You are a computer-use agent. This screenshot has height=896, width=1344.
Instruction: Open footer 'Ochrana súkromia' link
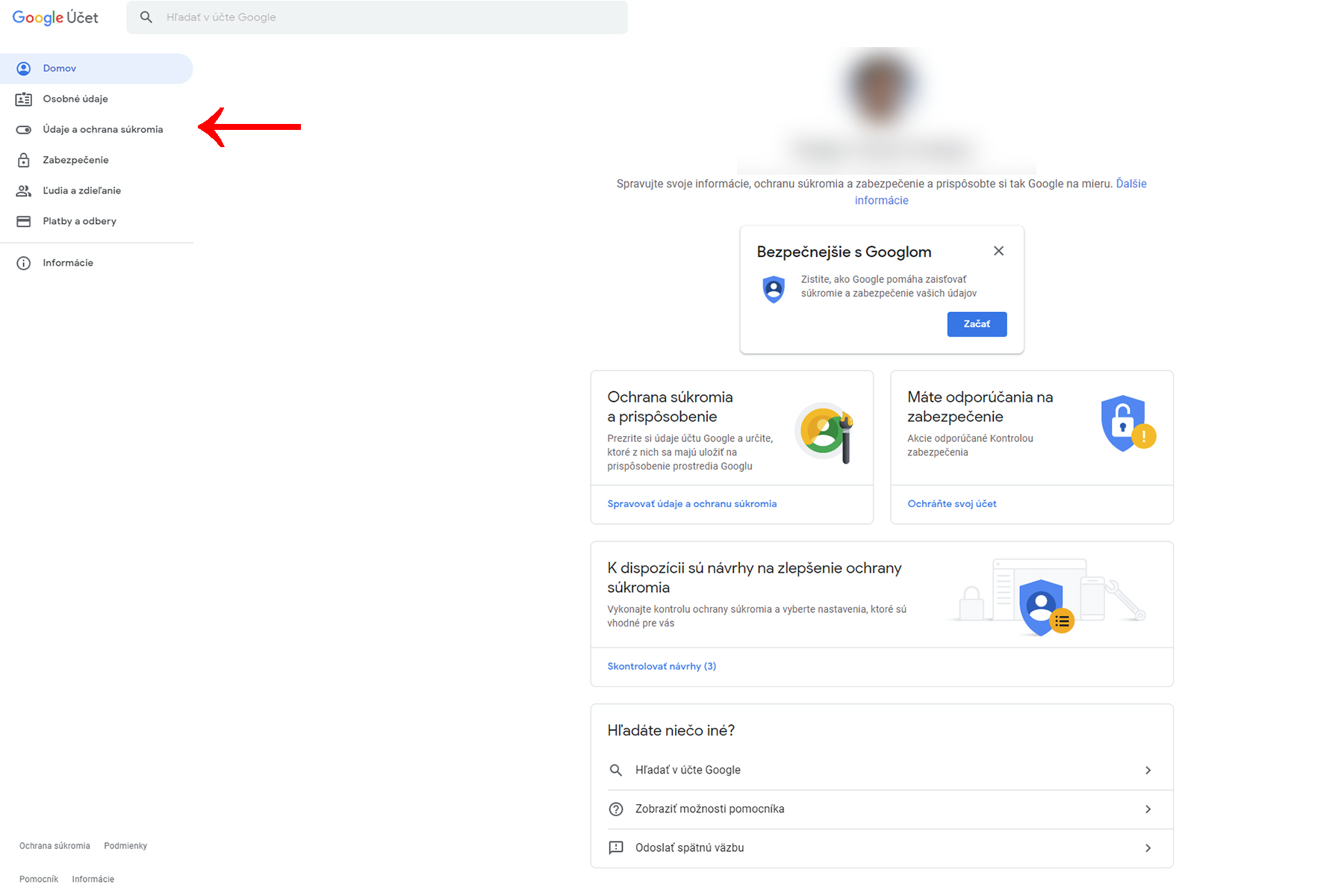point(55,846)
